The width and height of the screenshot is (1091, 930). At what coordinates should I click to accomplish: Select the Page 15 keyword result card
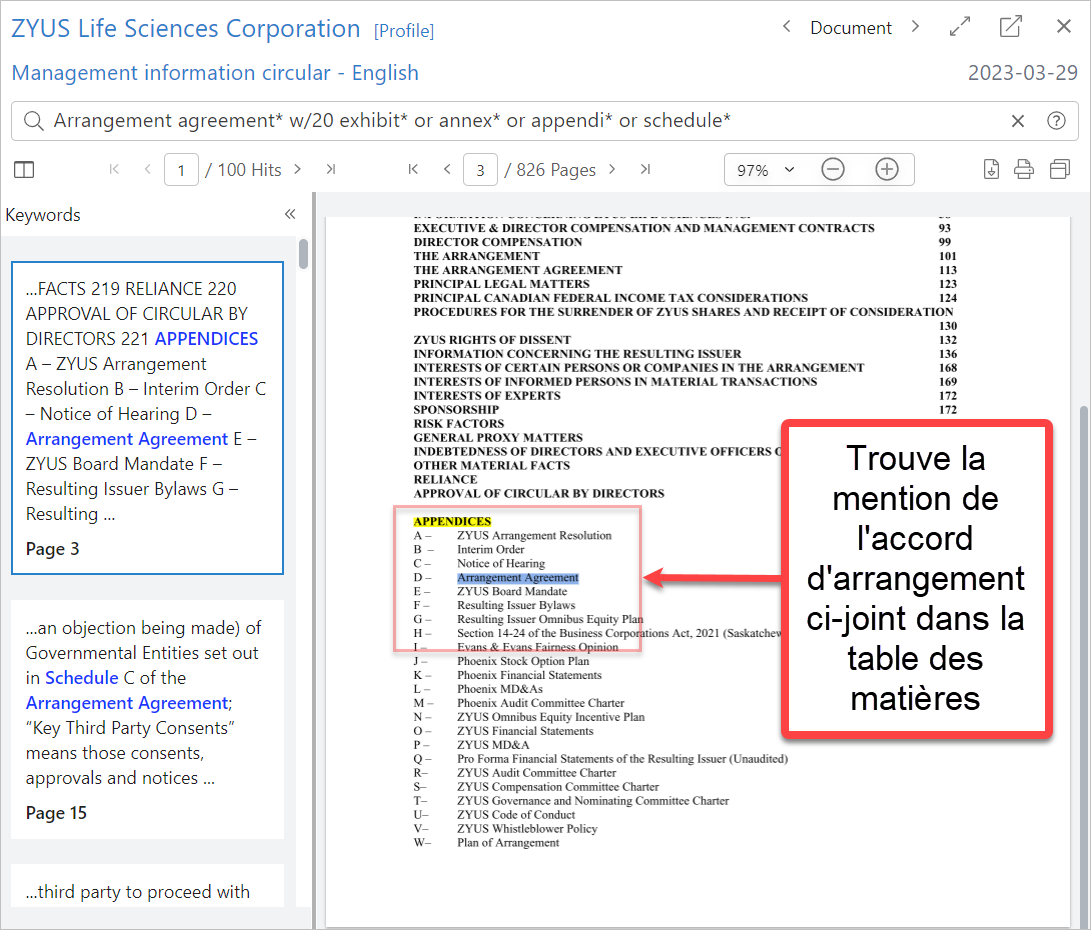pyautogui.click(x=148, y=720)
